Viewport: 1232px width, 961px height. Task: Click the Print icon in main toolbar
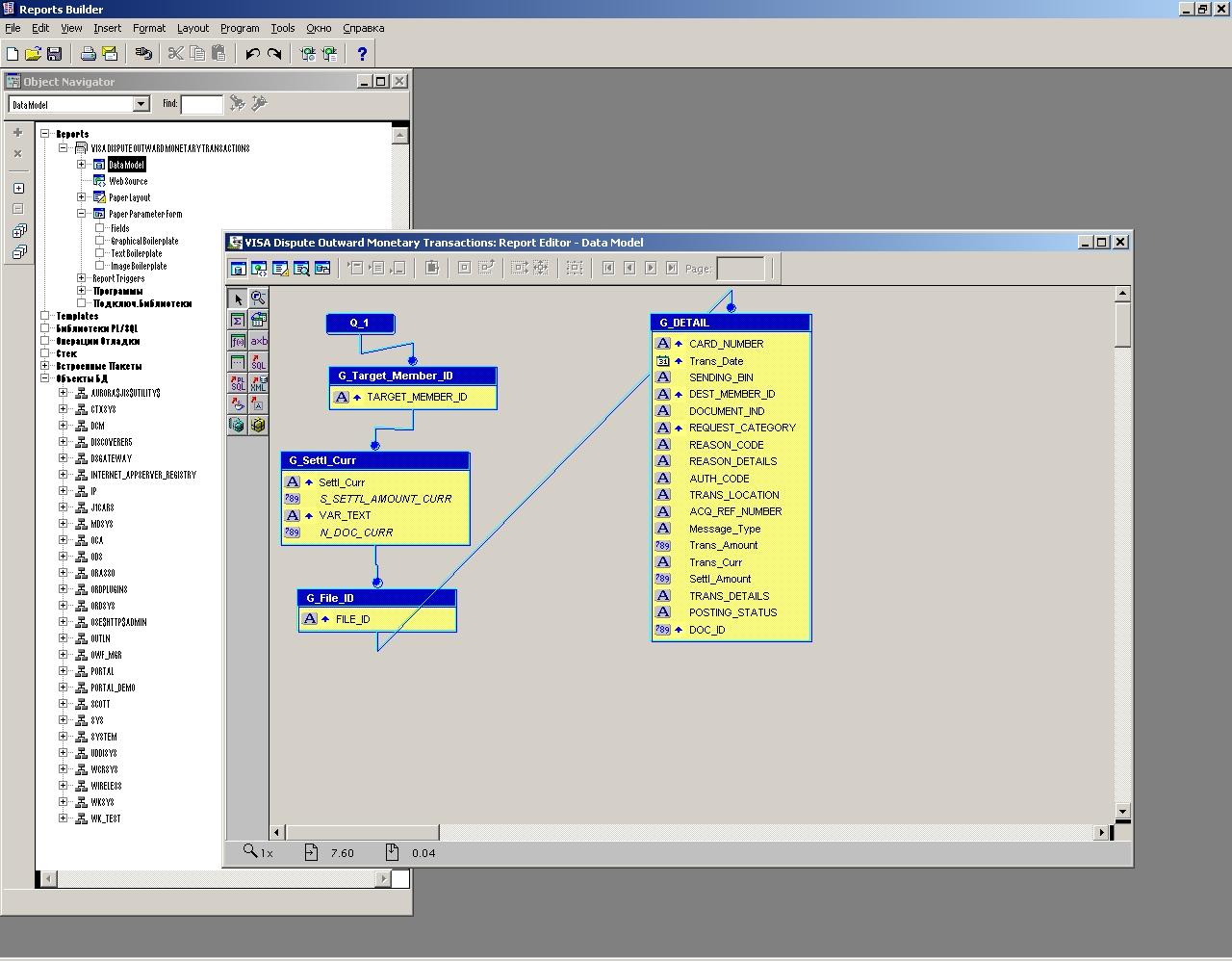click(89, 54)
